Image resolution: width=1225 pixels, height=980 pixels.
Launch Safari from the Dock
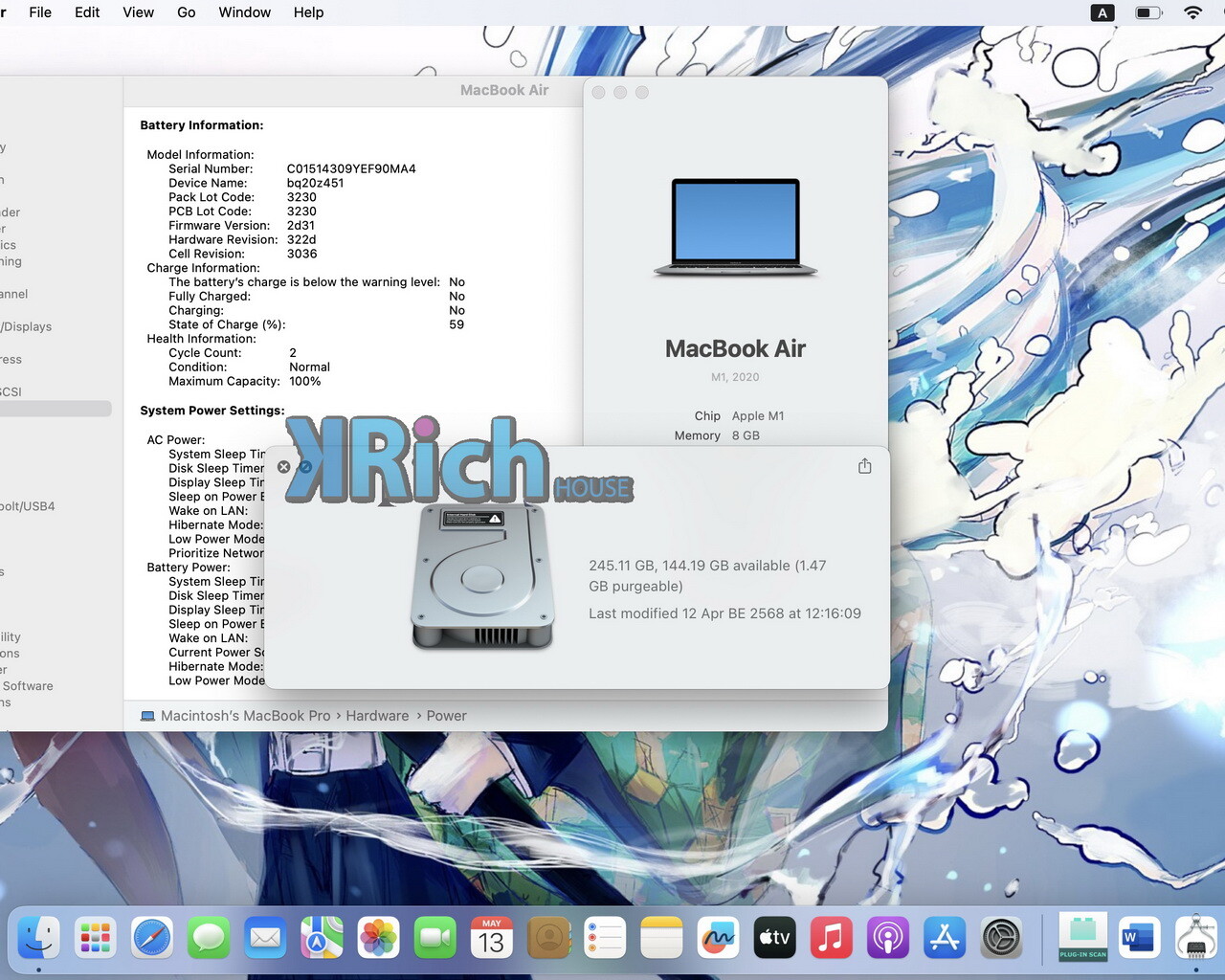[x=151, y=938]
